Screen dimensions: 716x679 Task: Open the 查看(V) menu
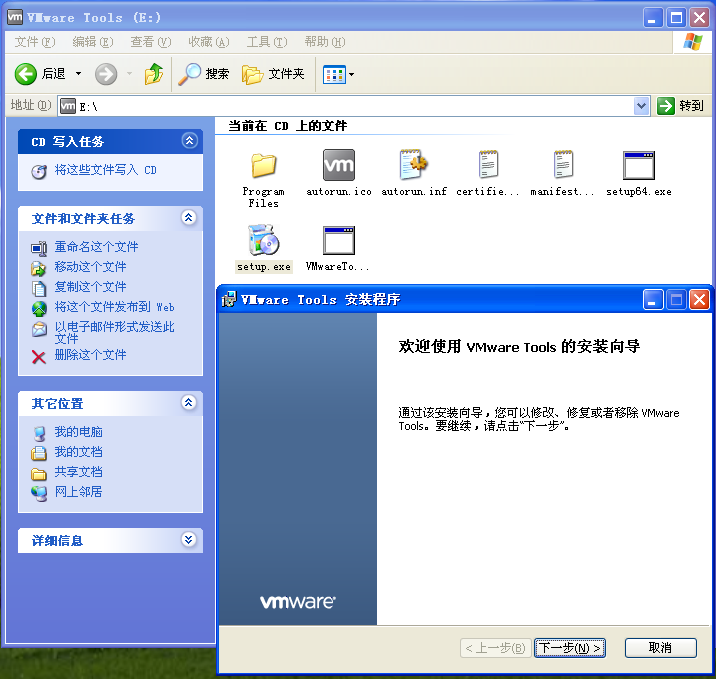pyautogui.click(x=151, y=42)
